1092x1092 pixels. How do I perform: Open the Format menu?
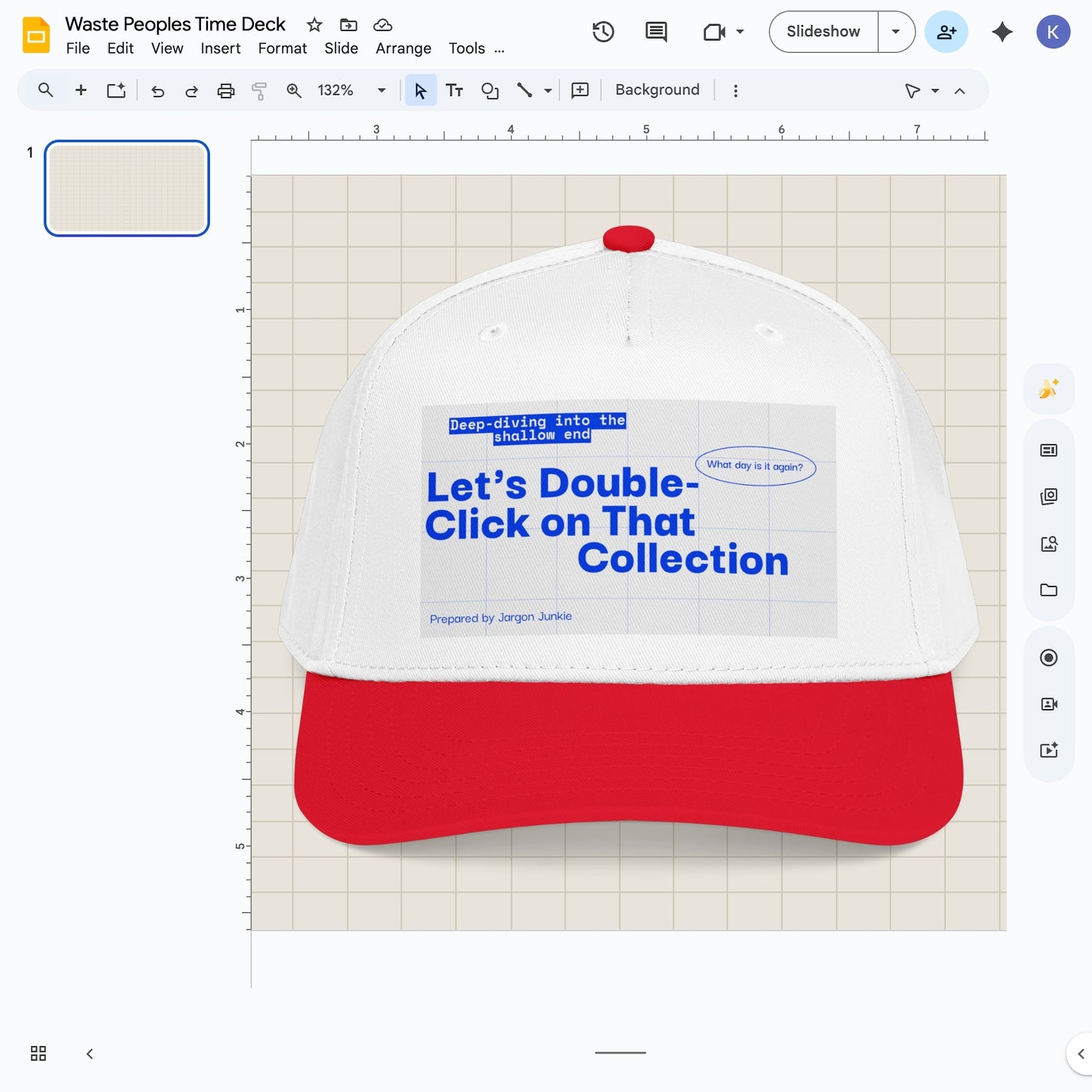(x=283, y=48)
